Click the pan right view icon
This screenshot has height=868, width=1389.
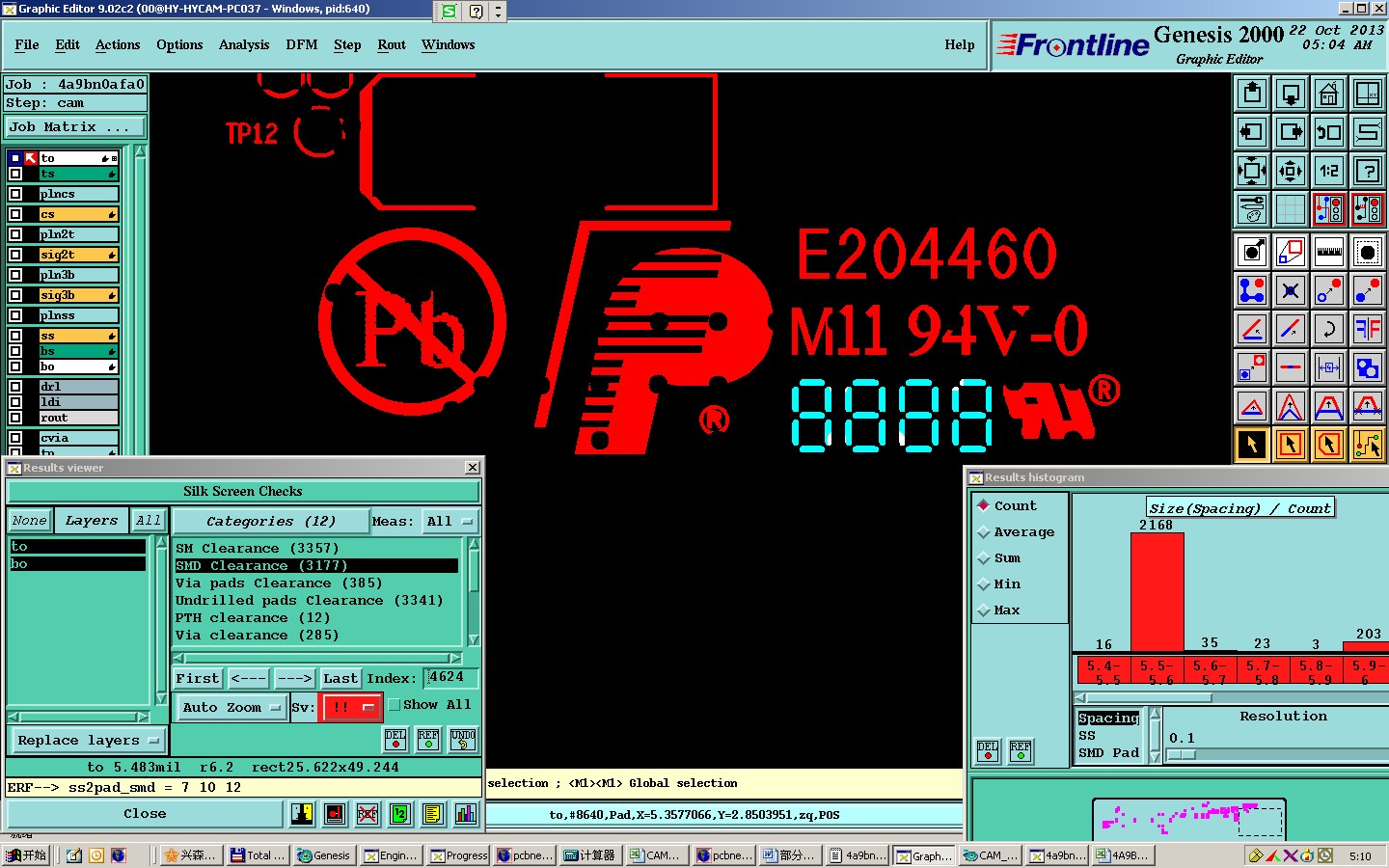[1291, 132]
